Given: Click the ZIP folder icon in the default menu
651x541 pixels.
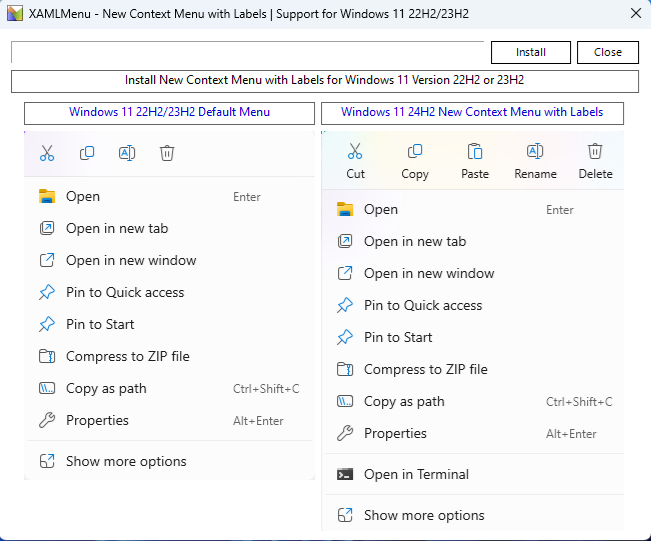Looking at the screenshot, I should 47,356.
